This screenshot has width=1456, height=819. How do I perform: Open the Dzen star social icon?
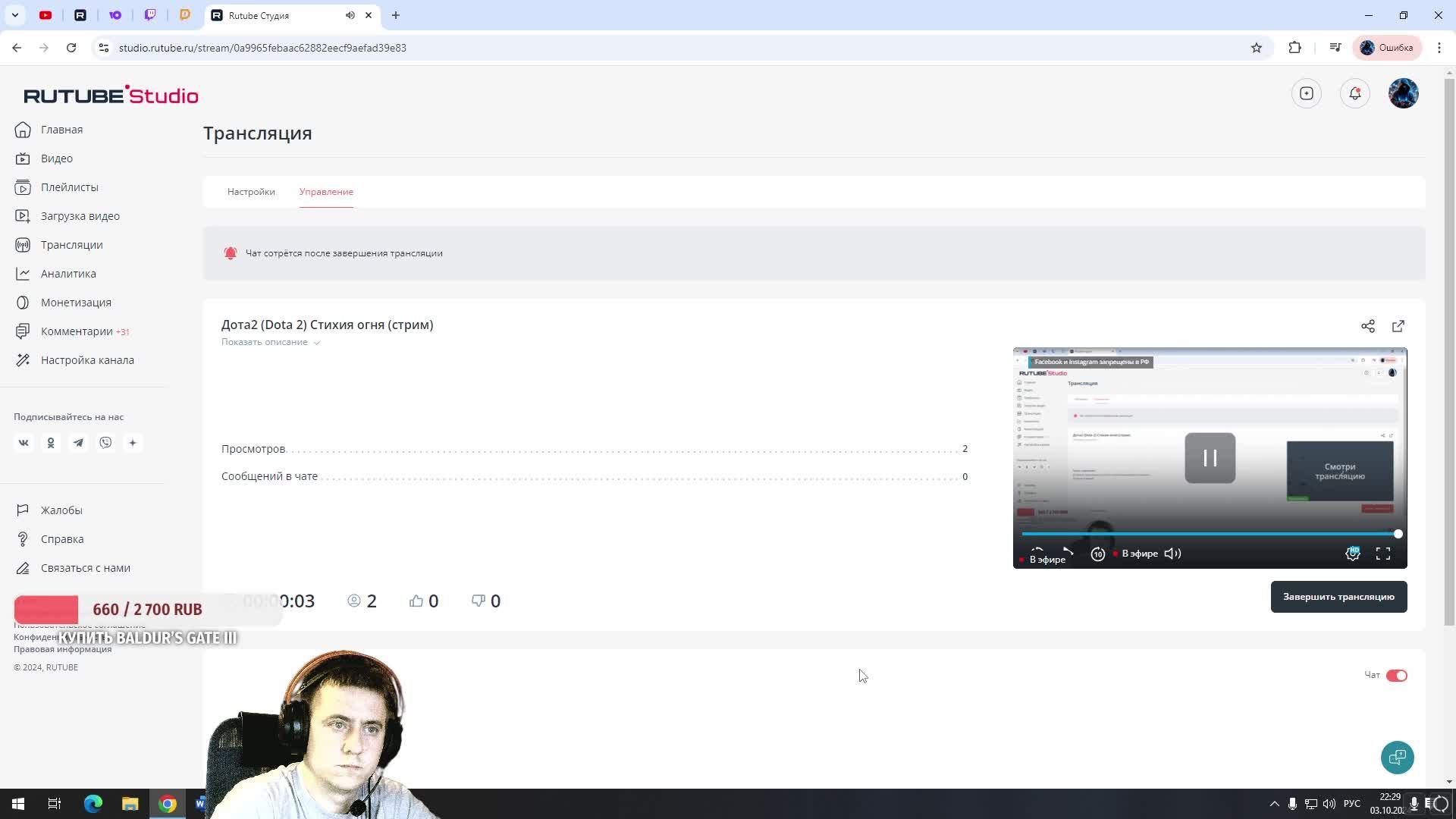coord(133,443)
